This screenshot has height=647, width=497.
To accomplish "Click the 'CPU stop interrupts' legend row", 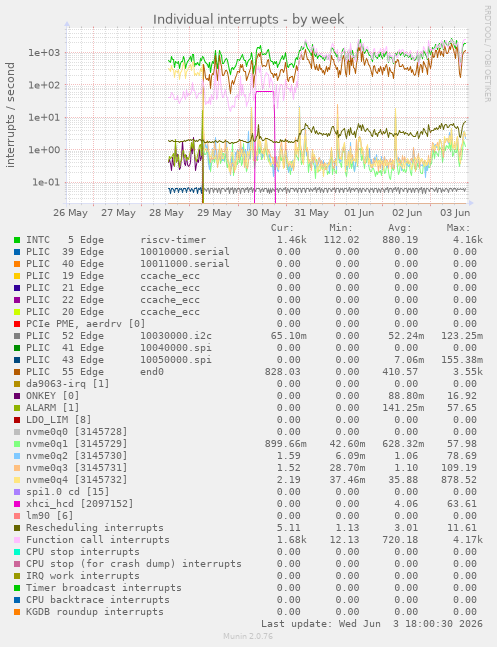I will coord(83,552).
